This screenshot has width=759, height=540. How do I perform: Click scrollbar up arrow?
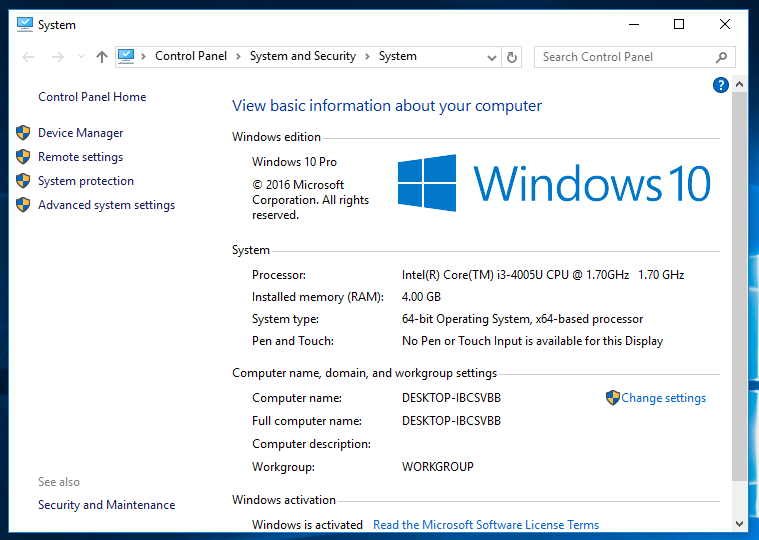(739, 84)
